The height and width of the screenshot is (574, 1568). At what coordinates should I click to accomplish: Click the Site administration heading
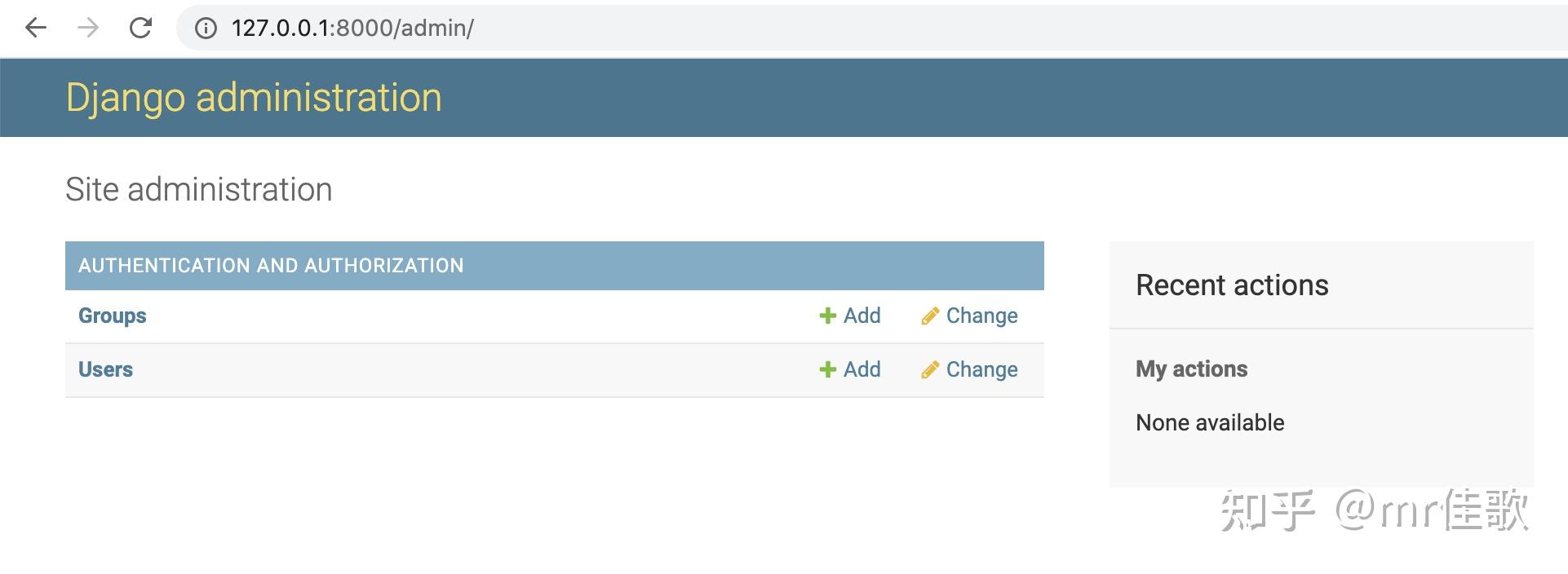[199, 190]
